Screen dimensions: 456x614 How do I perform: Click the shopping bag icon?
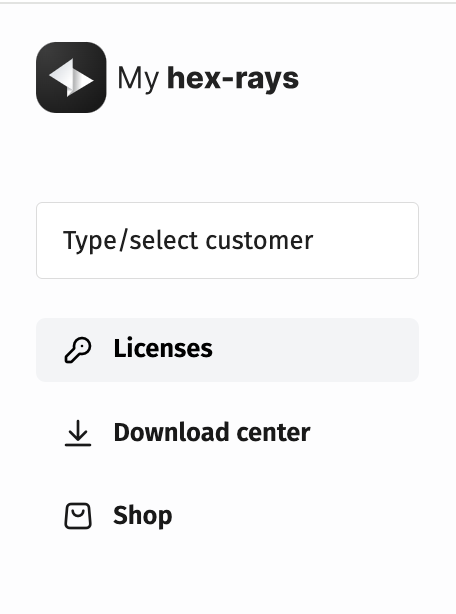click(x=78, y=516)
